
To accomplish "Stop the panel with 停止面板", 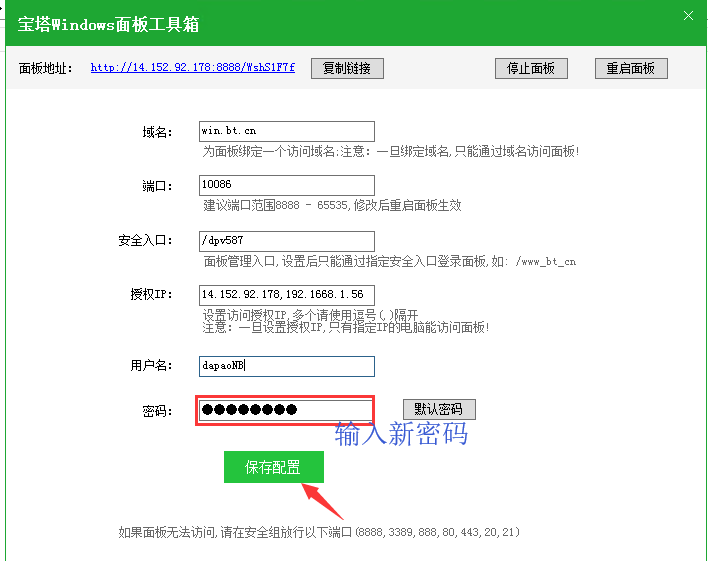I will (531, 68).
